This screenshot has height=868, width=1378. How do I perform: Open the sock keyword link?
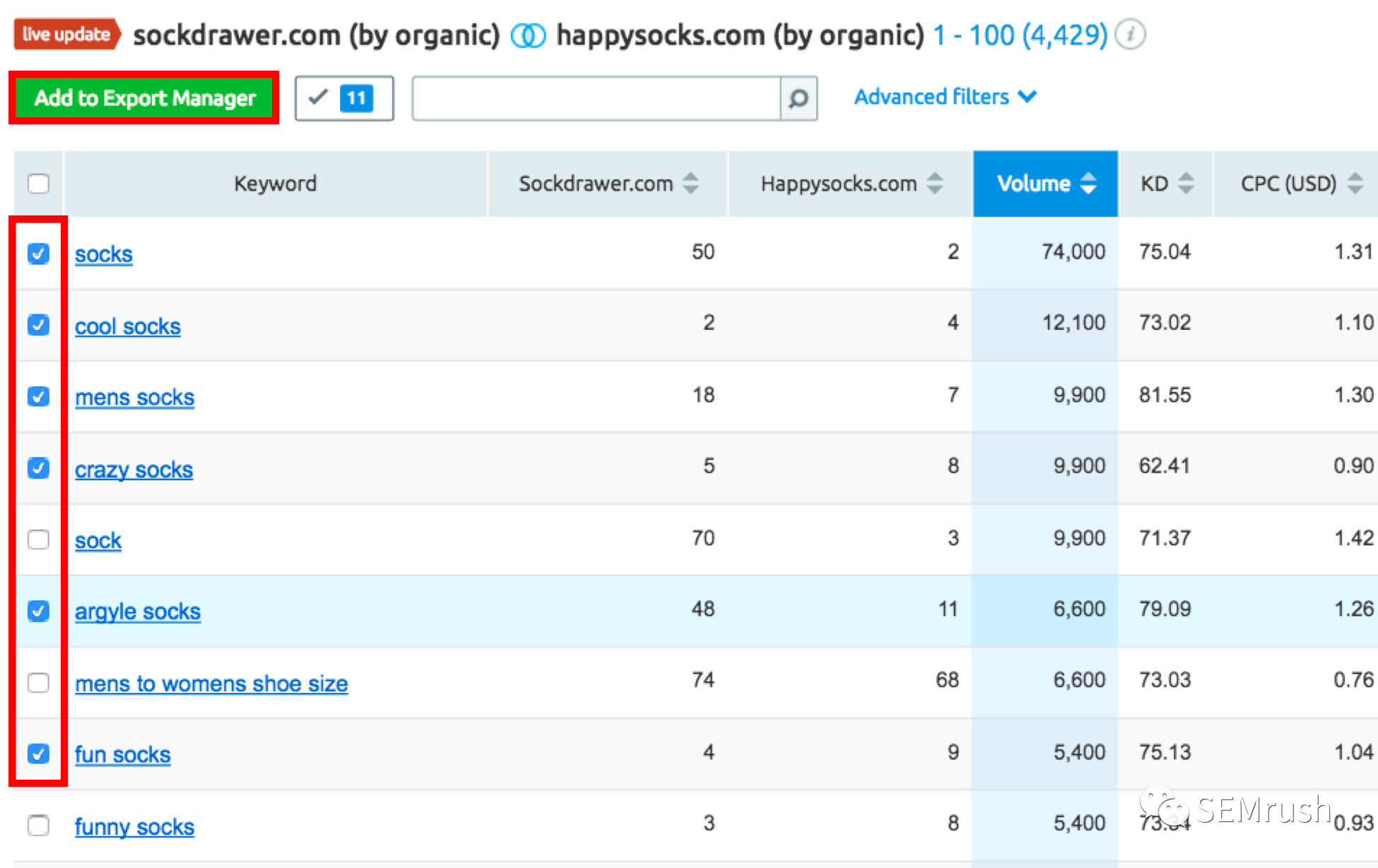(98, 541)
